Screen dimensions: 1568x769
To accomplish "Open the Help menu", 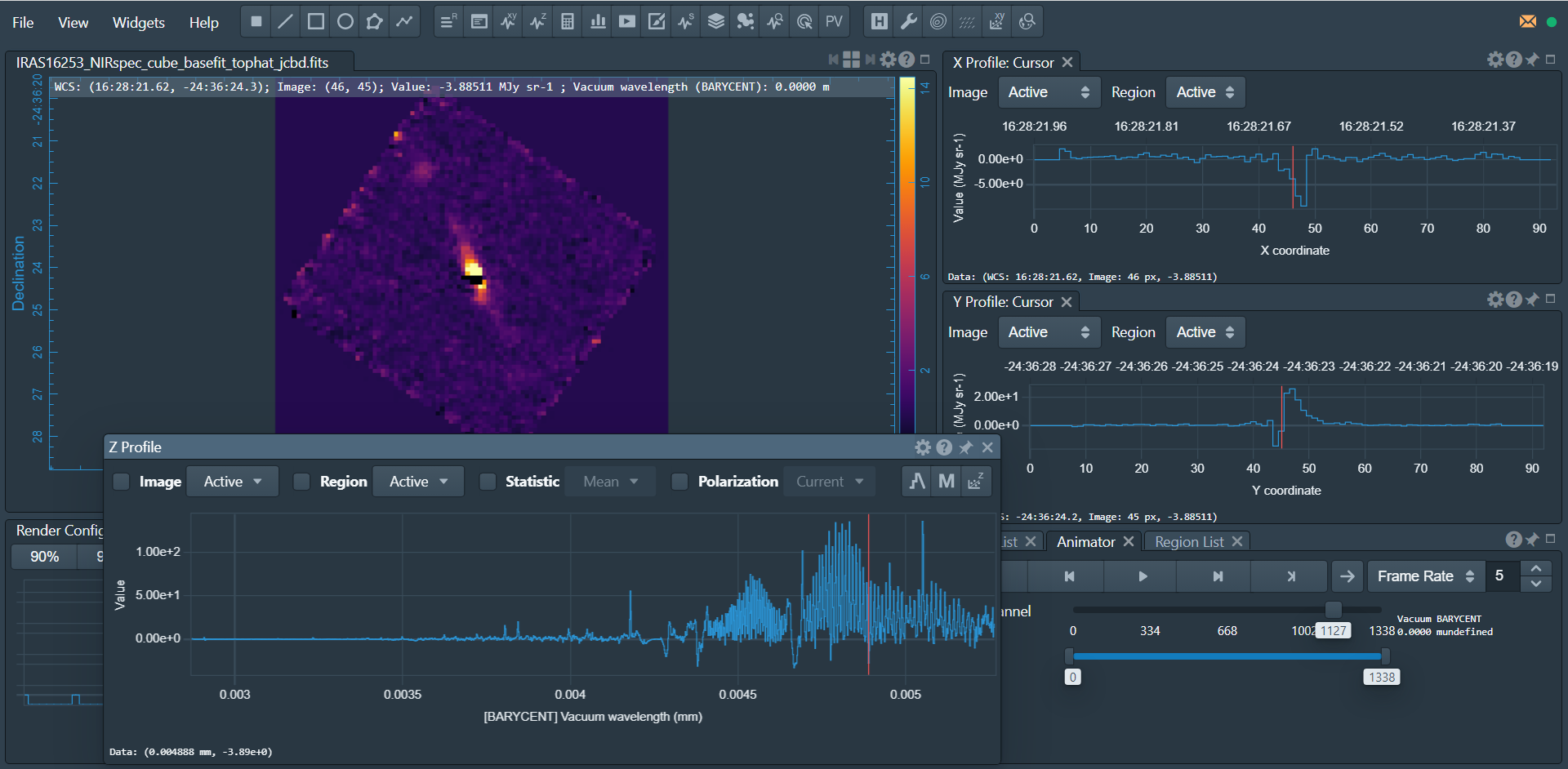I will (x=204, y=23).
